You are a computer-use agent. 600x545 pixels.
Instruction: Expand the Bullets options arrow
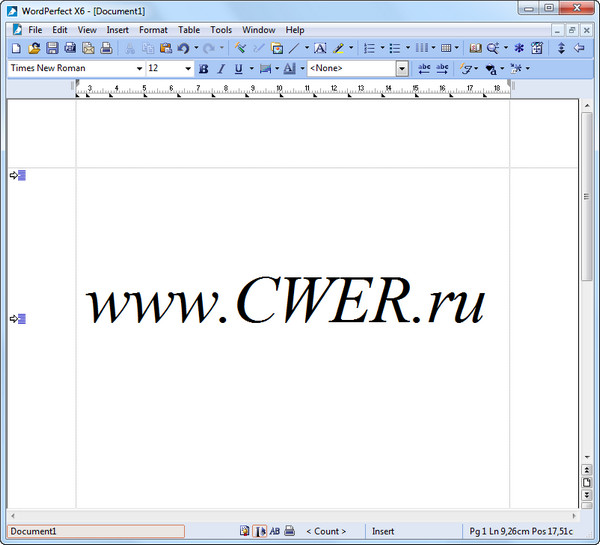point(408,48)
